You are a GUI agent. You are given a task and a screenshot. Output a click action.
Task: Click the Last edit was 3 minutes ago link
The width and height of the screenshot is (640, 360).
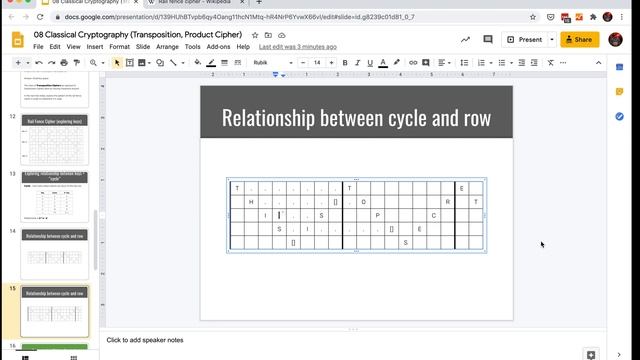(298, 47)
